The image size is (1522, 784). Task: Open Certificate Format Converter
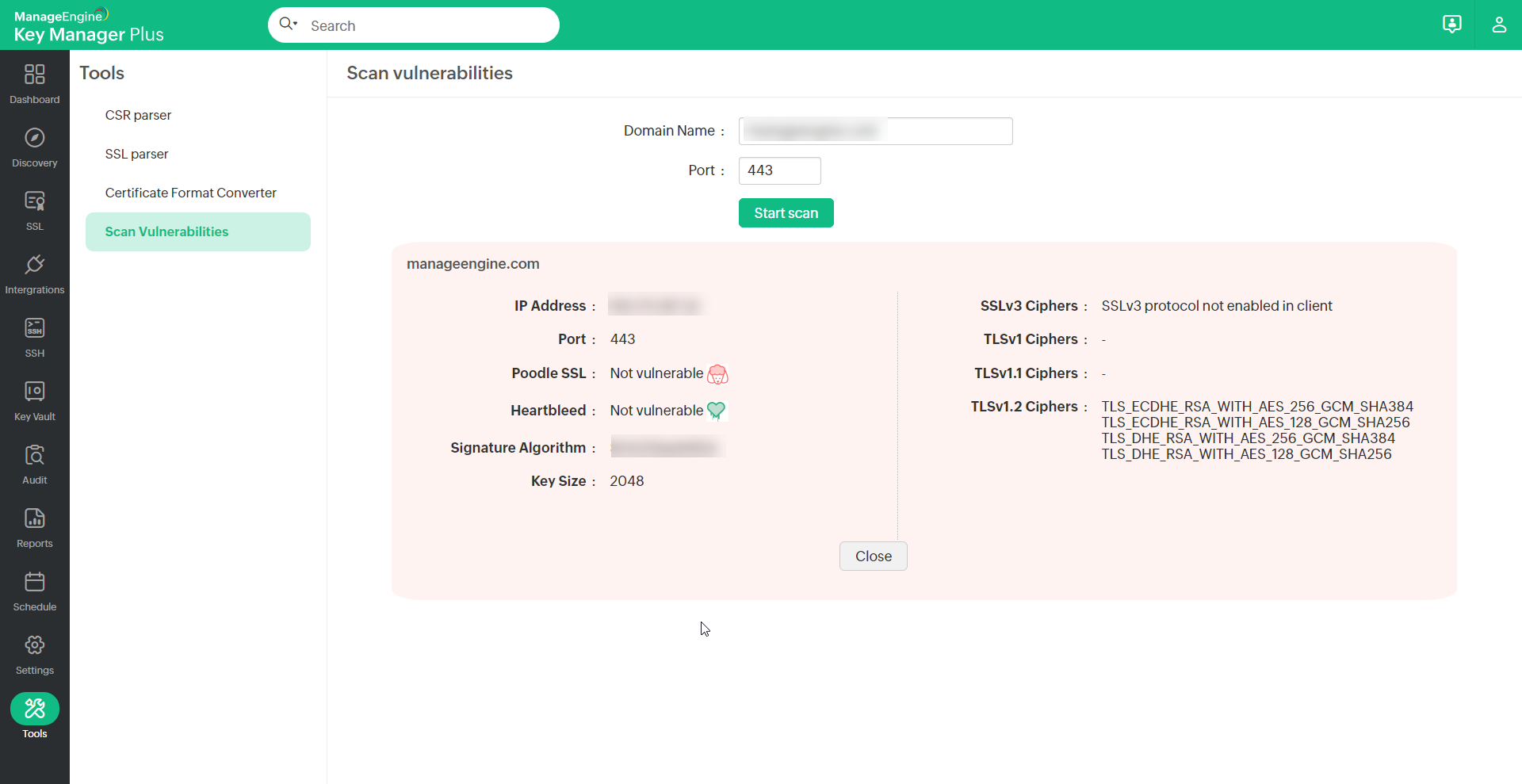[190, 193]
